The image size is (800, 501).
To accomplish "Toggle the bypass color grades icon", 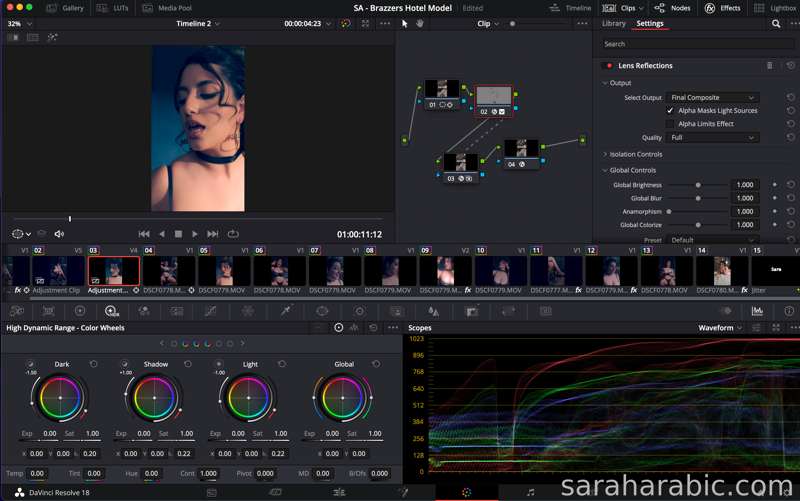I will (x=346, y=24).
